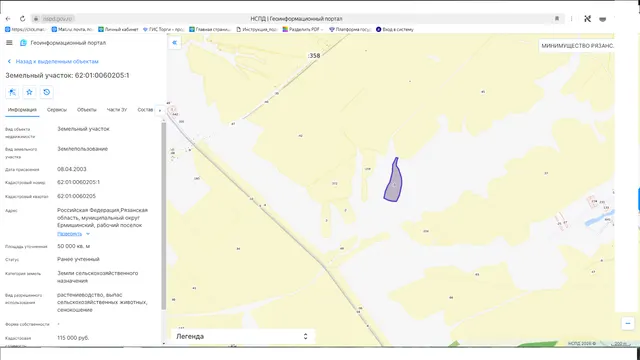This screenshot has width=640, height=360.
Task: Zoom out the map with minus button
Action: tap(628, 324)
